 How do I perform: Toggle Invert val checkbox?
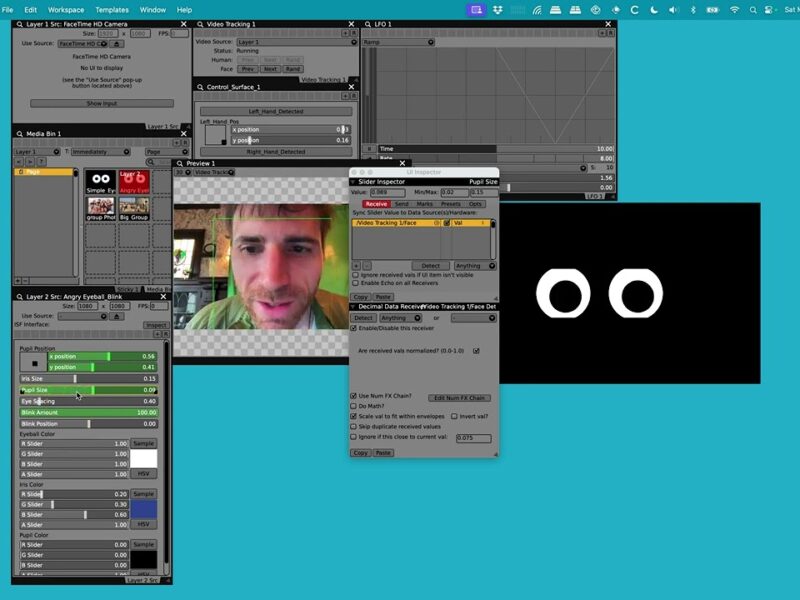coord(454,416)
